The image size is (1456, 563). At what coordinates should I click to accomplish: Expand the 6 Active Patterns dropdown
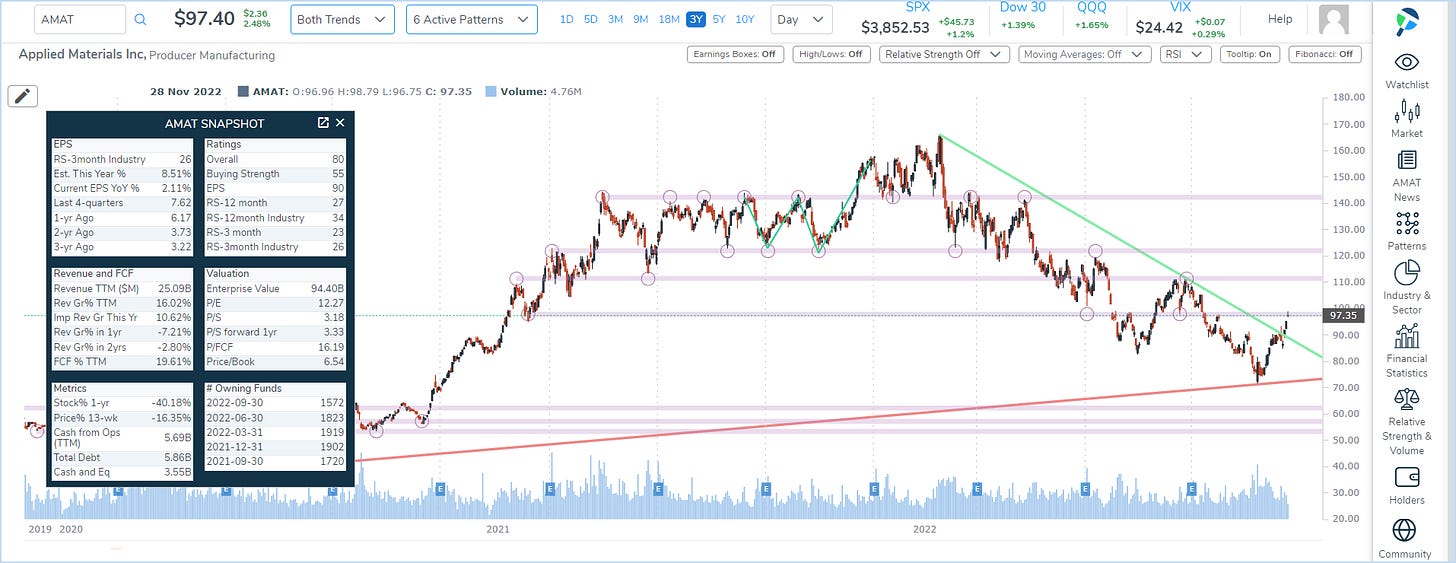coord(471,19)
